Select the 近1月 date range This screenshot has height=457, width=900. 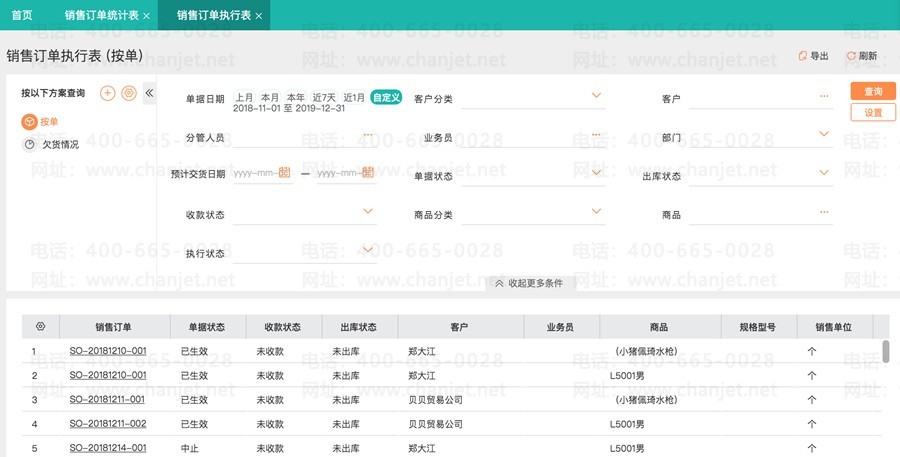coord(354,98)
